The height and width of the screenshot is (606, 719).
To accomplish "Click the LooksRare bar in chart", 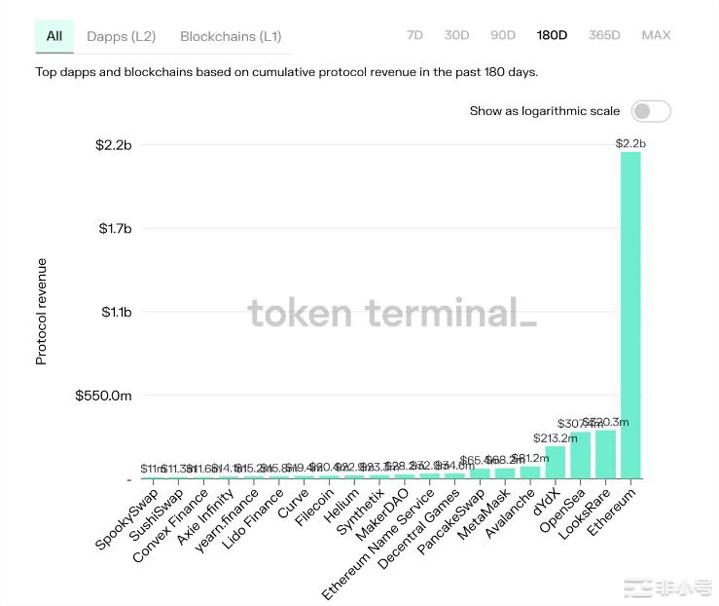I will pyautogui.click(x=605, y=455).
